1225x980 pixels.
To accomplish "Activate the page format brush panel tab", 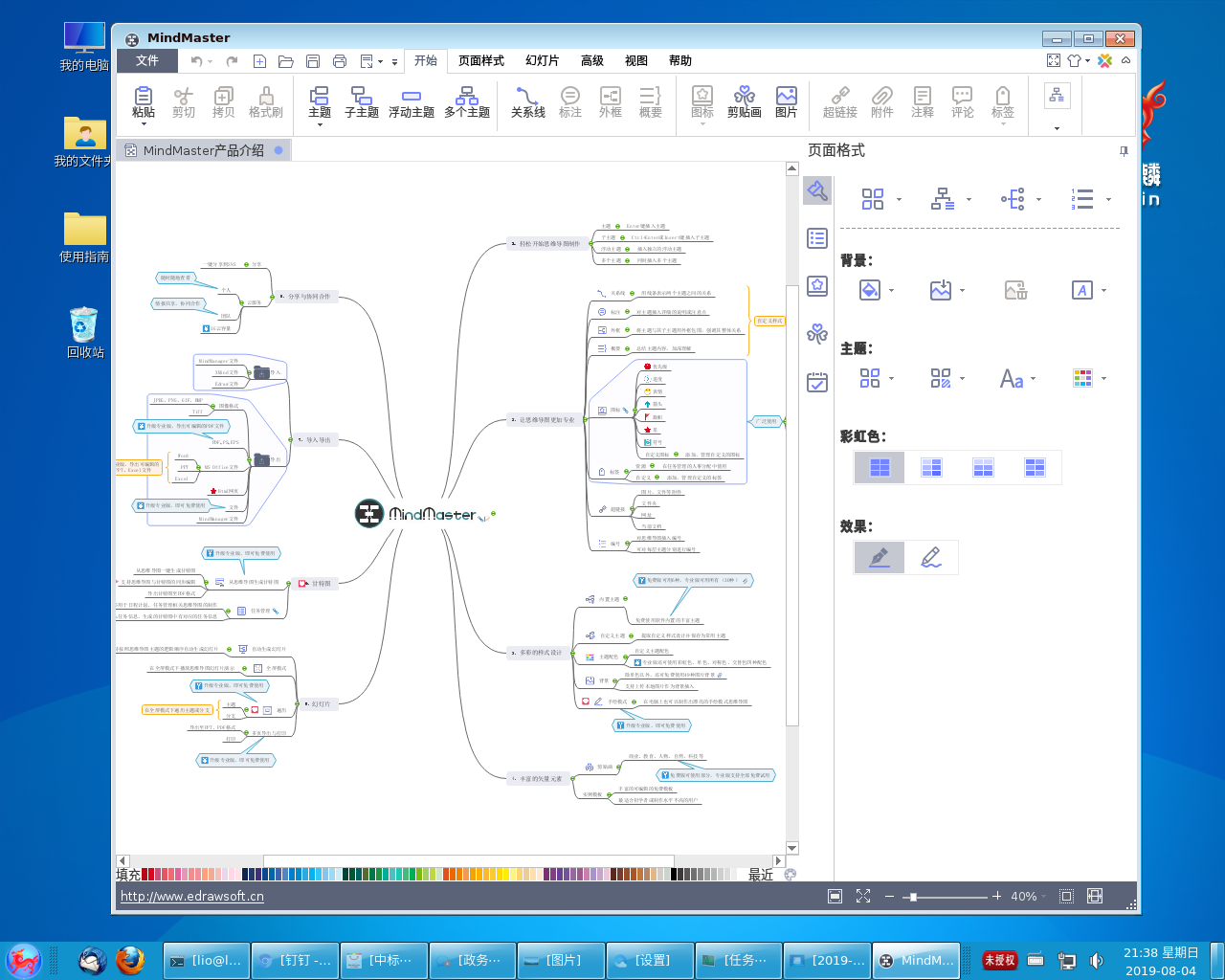I will pyautogui.click(x=817, y=190).
